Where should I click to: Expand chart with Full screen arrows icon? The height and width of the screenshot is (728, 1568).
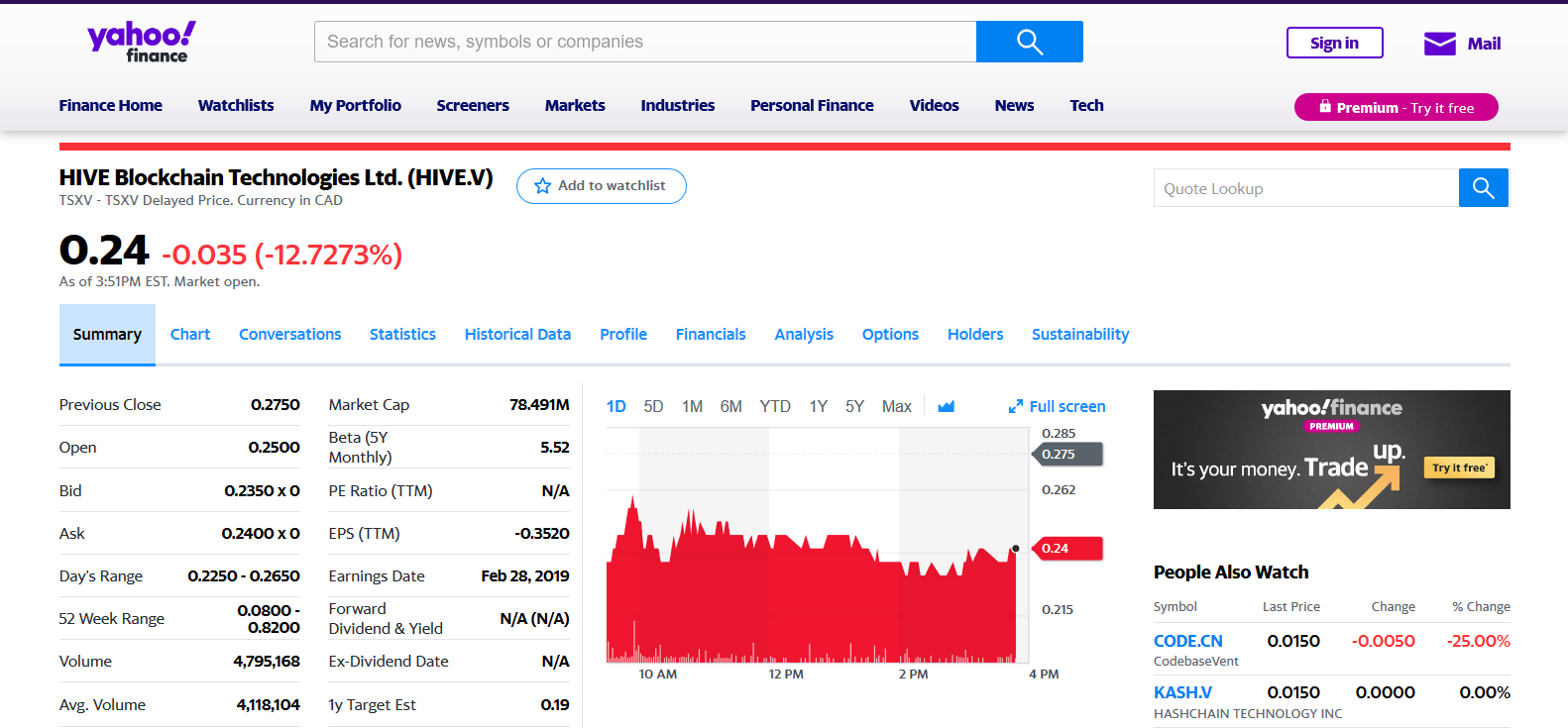coord(1015,407)
